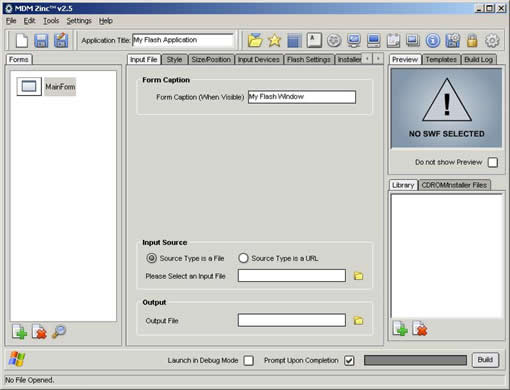Click the Save As floppy with pencil icon
The height and width of the screenshot is (390, 510).
click(x=61, y=40)
